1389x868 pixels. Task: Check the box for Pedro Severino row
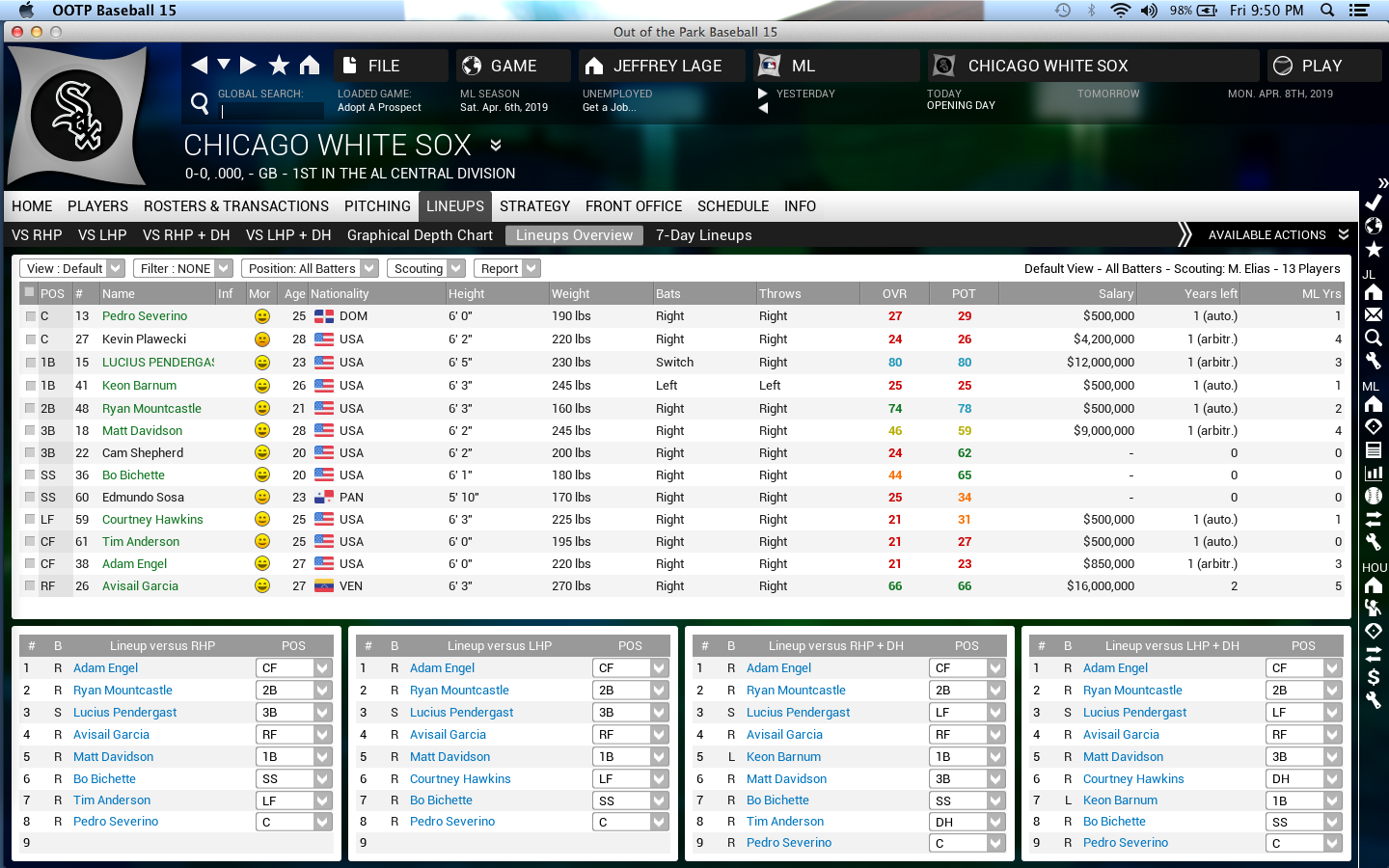[x=30, y=316]
